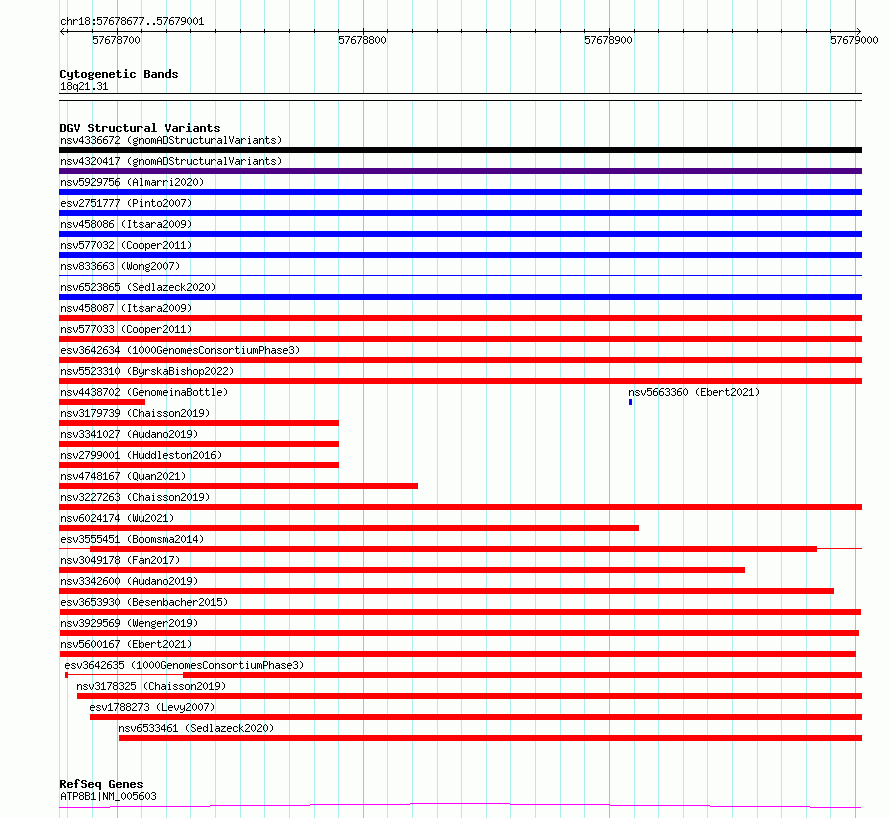Image resolution: width=890 pixels, height=818 pixels.
Task: Select esv3653930 (Besenbacher2015) label
Action: 144,602
